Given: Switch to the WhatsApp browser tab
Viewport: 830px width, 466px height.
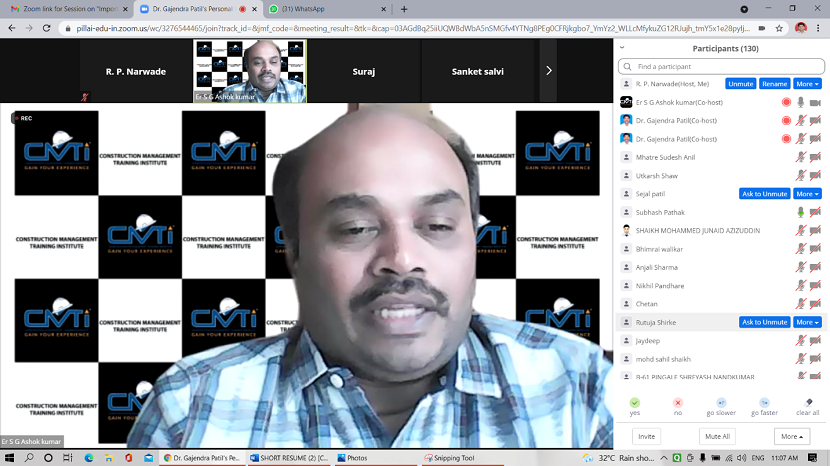Looking at the screenshot, I should click(327, 9).
